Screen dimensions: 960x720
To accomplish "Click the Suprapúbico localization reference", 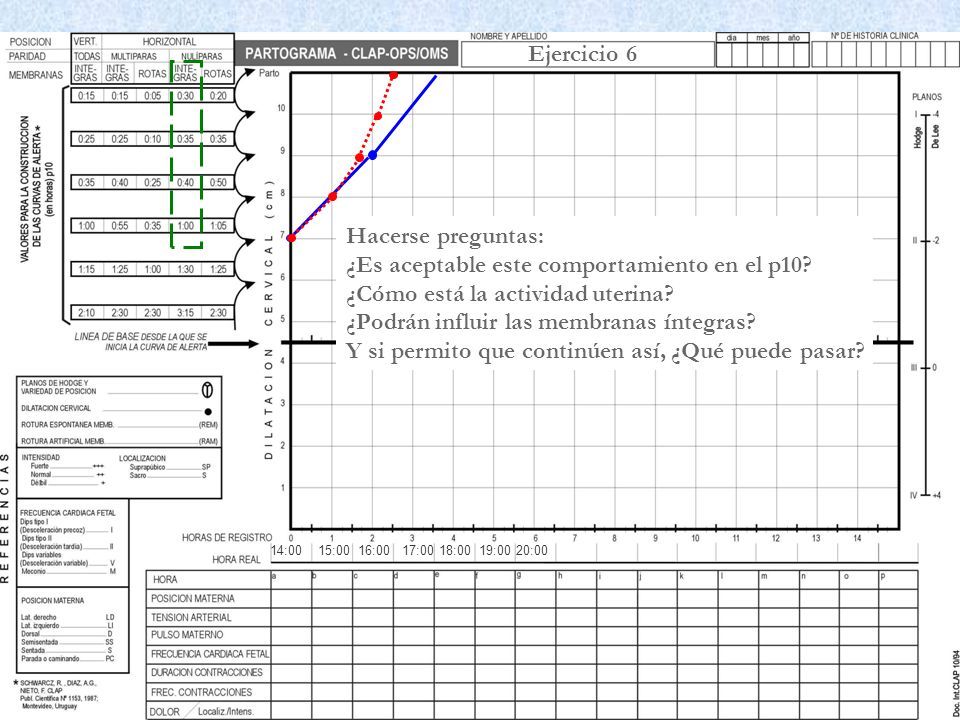I will 170,467.
